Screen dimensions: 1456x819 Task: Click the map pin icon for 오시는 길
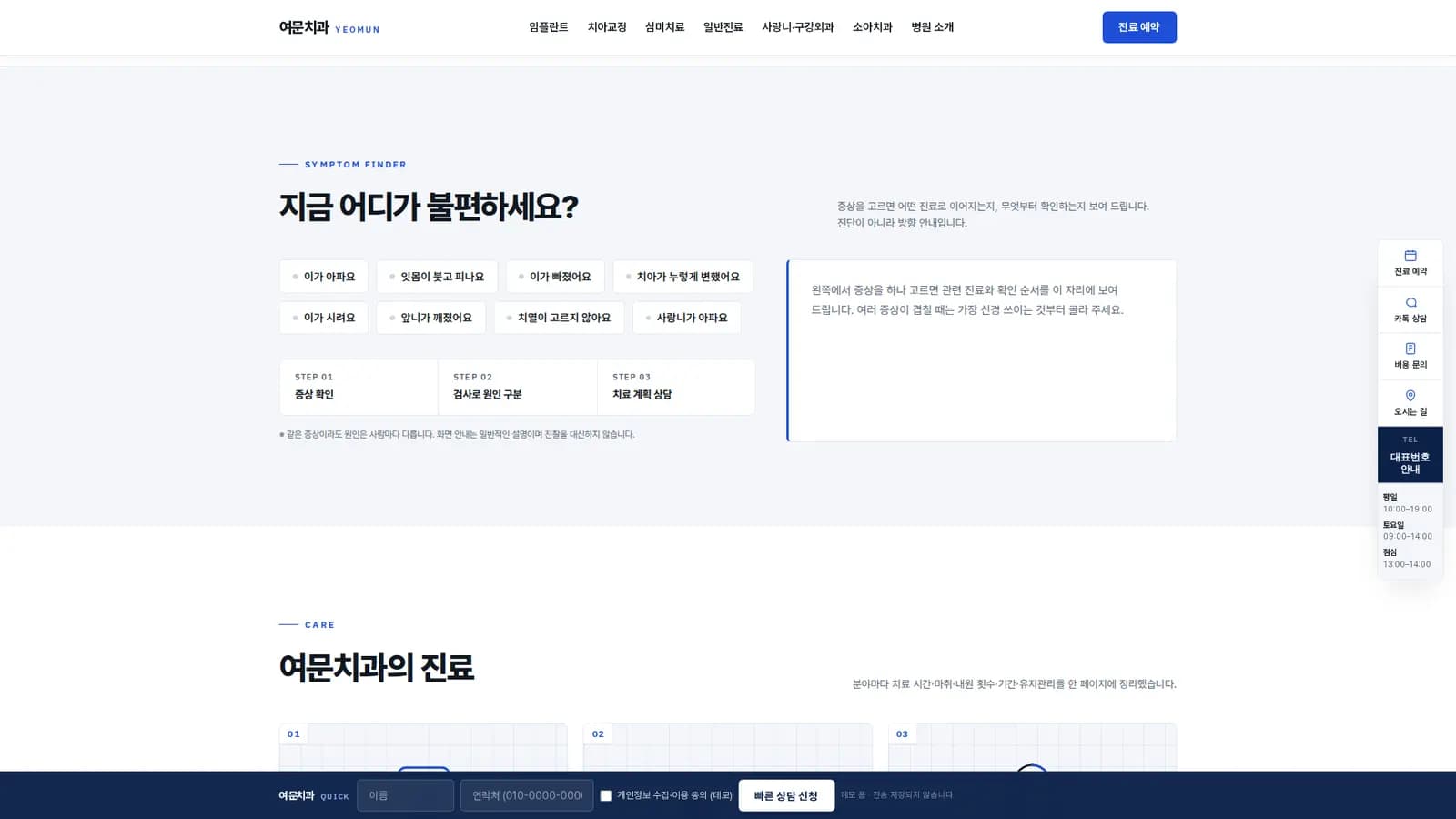click(x=1410, y=396)
